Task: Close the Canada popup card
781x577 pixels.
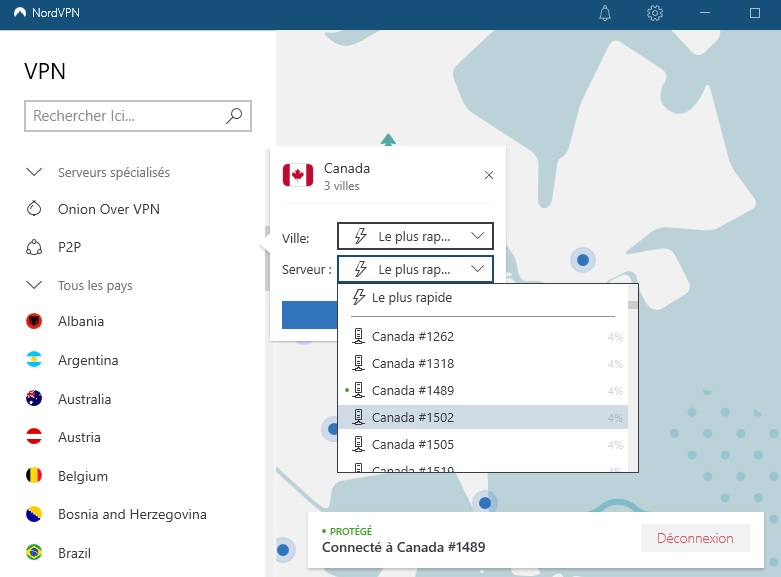Action: coord(489,175)
